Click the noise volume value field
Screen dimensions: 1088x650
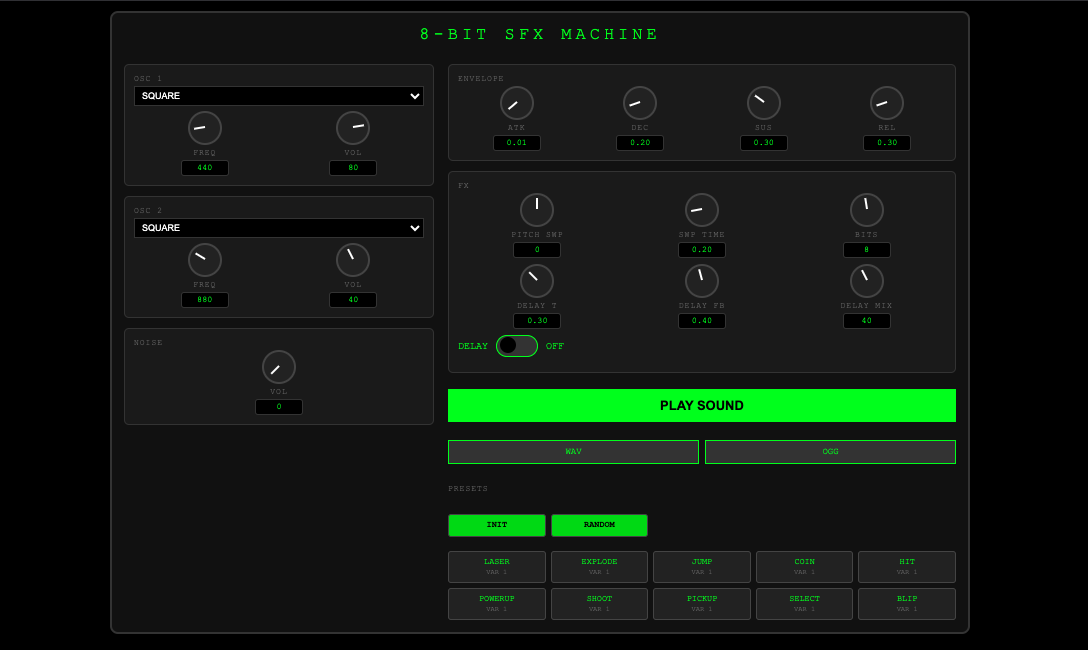pyautogui.click(x=279, y=407)
